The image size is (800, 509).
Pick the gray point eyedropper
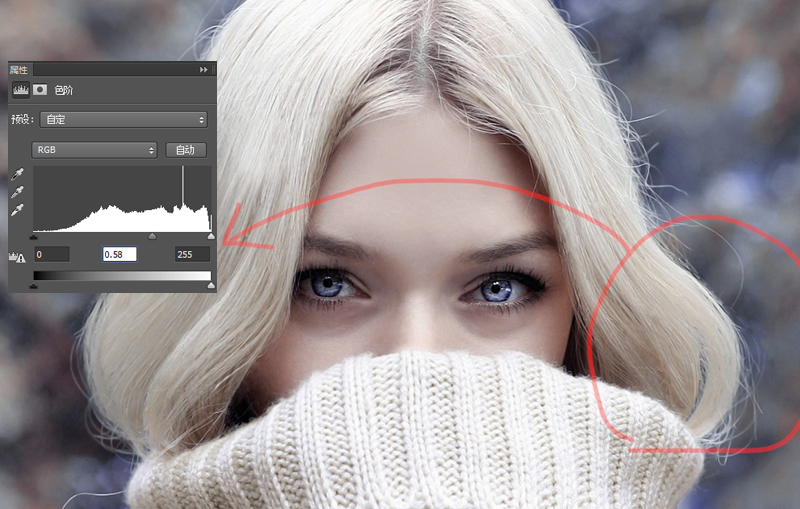pos(17,192)
